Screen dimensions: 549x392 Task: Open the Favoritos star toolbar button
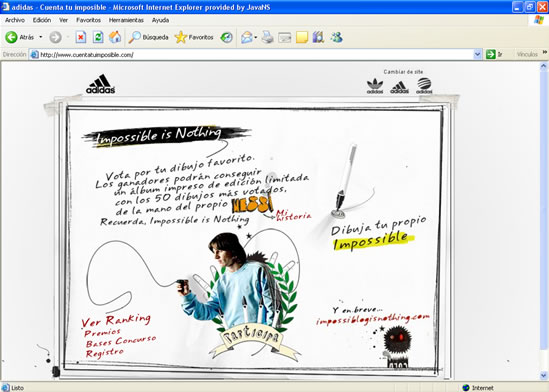click(x=194, y=37)
